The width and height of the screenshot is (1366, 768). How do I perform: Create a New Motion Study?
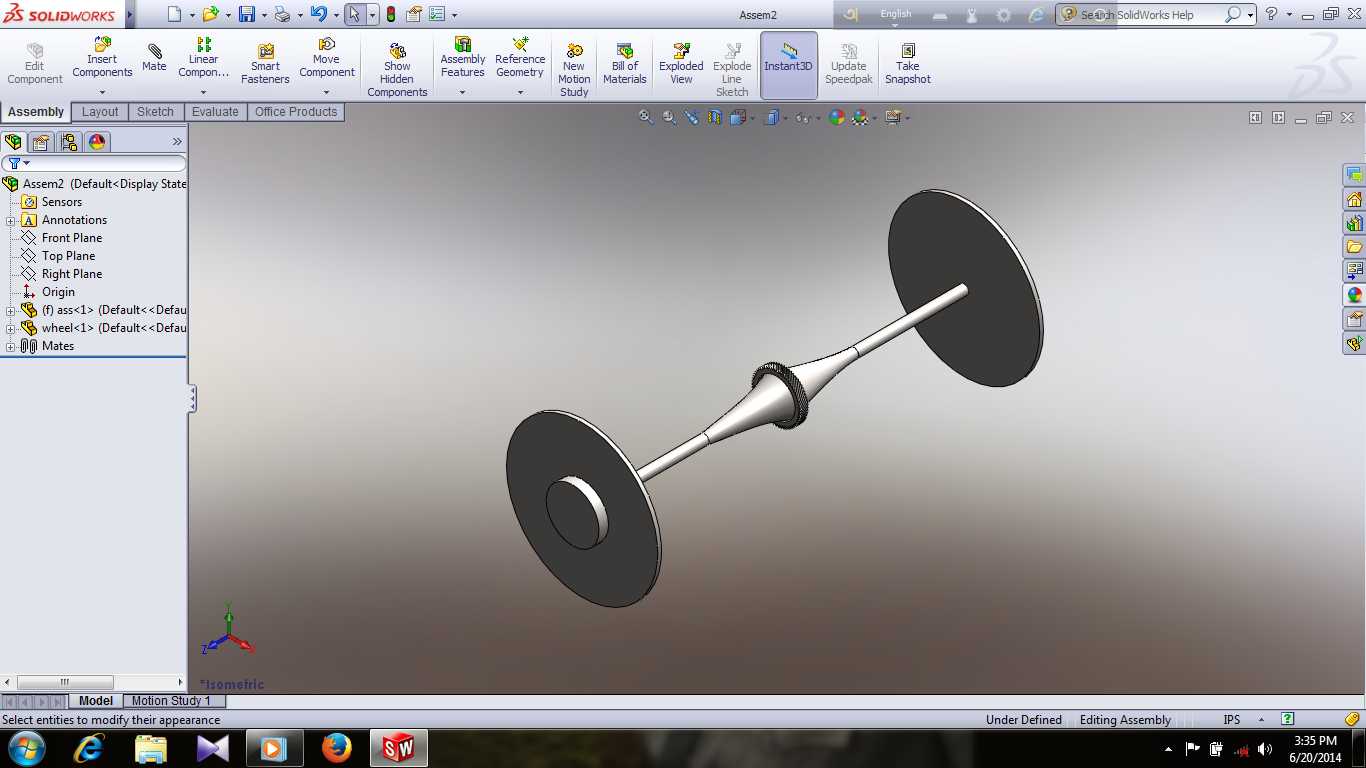(574, 70)
